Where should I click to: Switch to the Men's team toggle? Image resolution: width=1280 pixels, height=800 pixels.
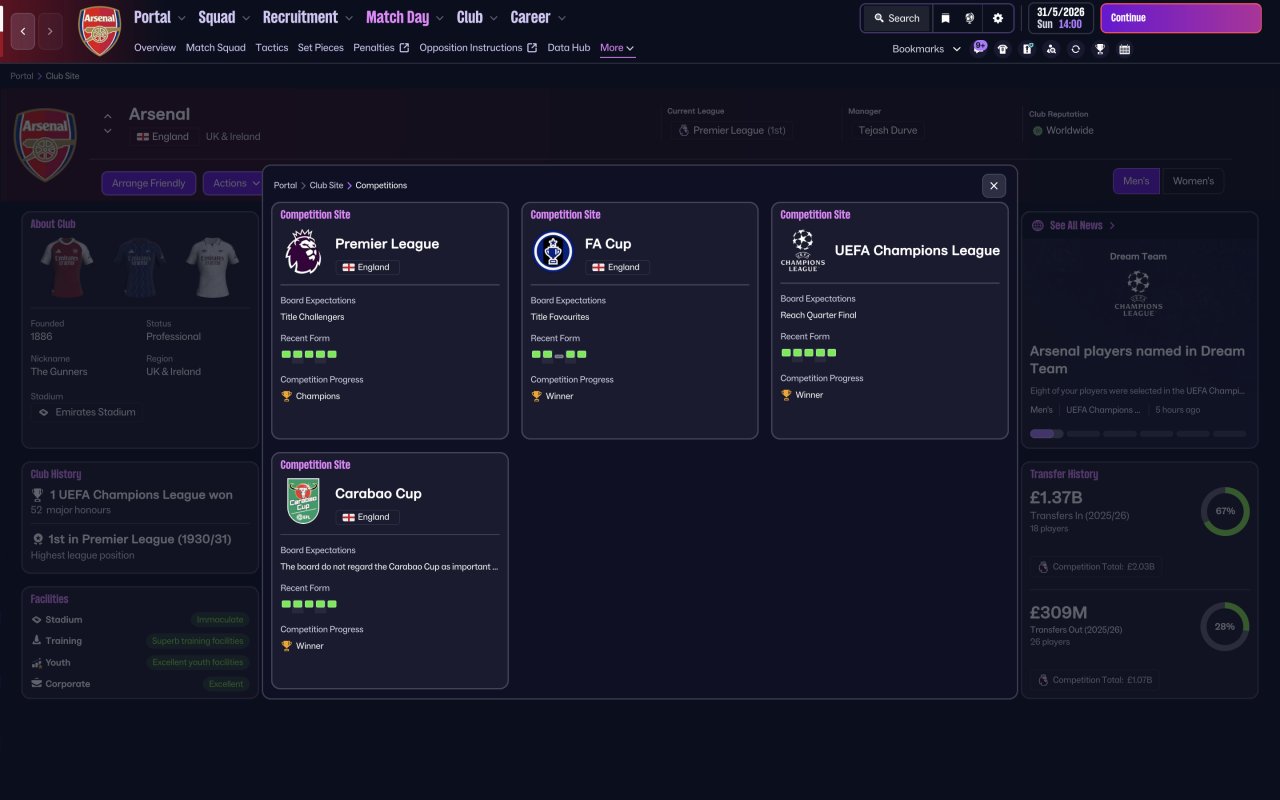[1137, 181]
